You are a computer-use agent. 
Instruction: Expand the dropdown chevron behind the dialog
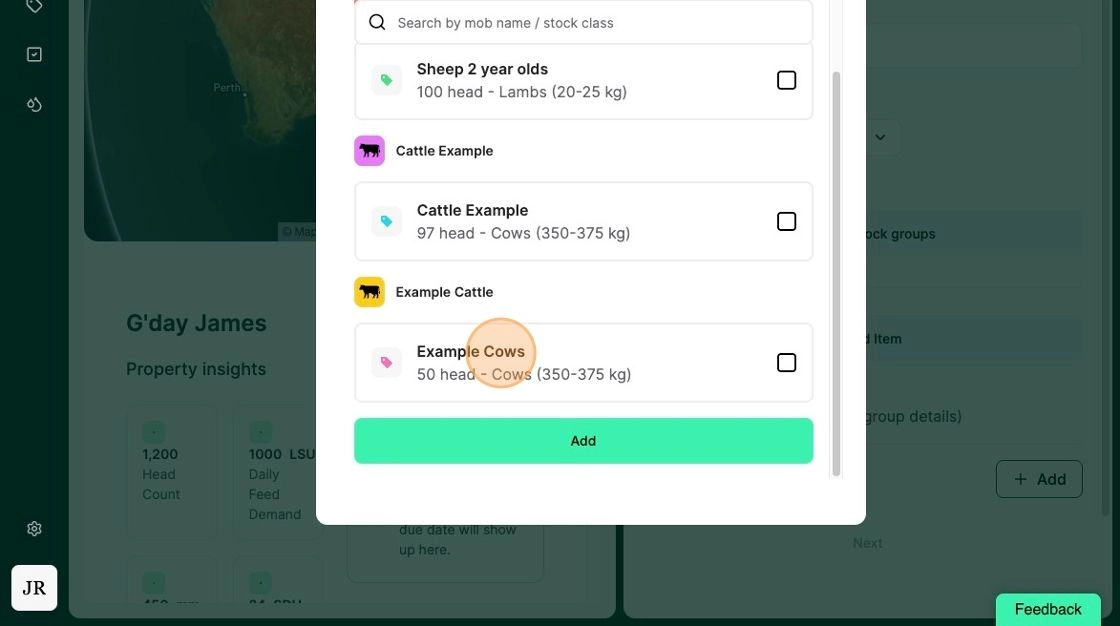coord(880,137)
